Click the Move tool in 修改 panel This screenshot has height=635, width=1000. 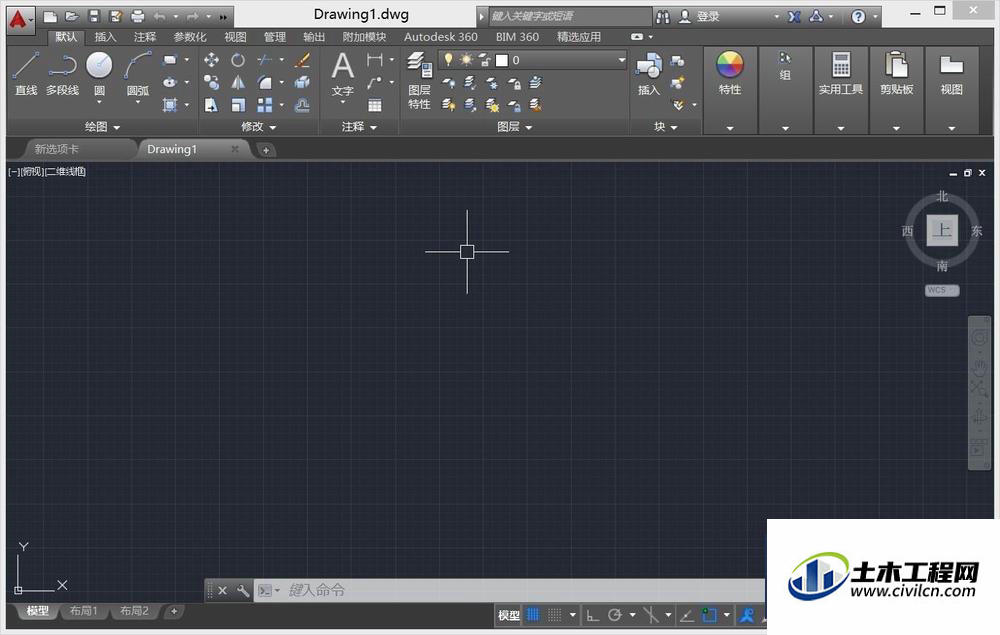211,61
